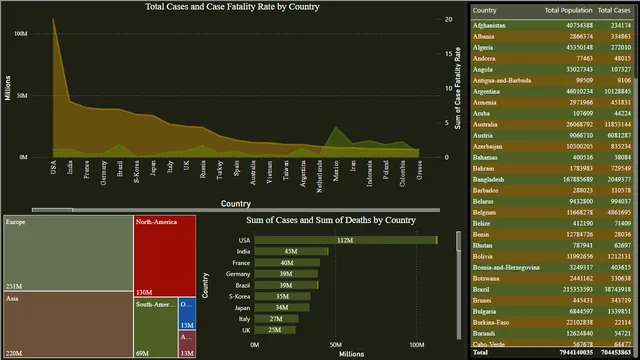Select the North-America treemap tile
This screenshot has width=640, height=360.
(165, 256)
